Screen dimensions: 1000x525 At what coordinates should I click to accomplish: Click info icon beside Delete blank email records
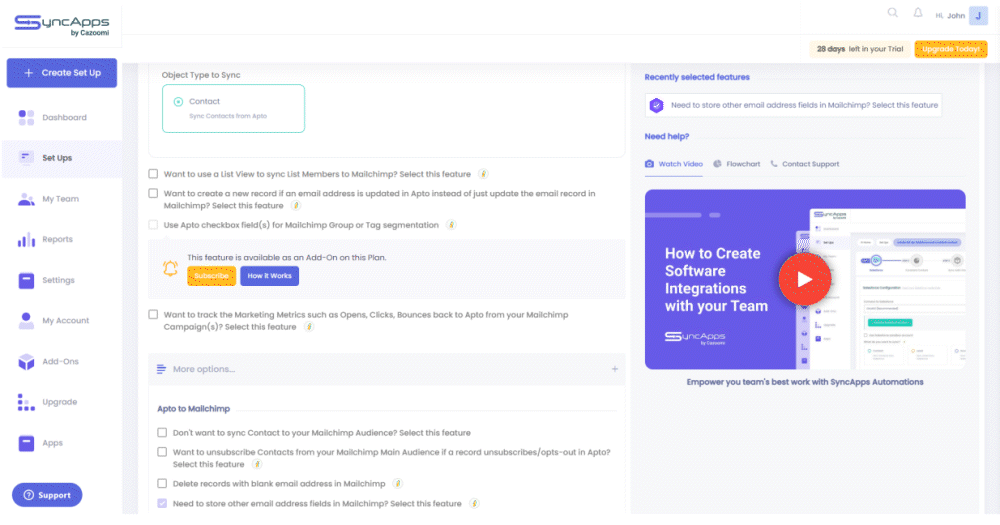(x=397, y=484)
